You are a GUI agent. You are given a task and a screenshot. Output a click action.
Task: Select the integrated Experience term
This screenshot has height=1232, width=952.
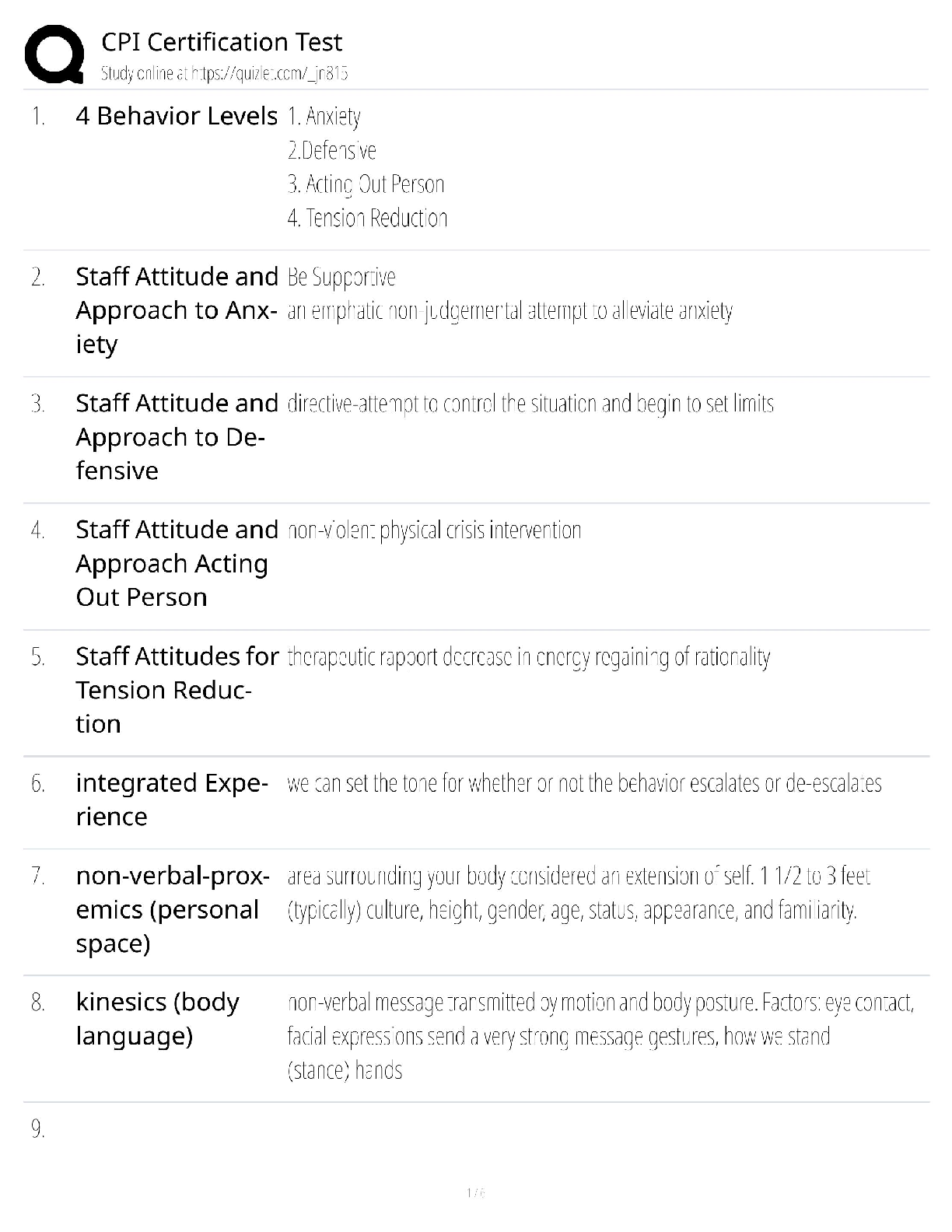(172, 799)
